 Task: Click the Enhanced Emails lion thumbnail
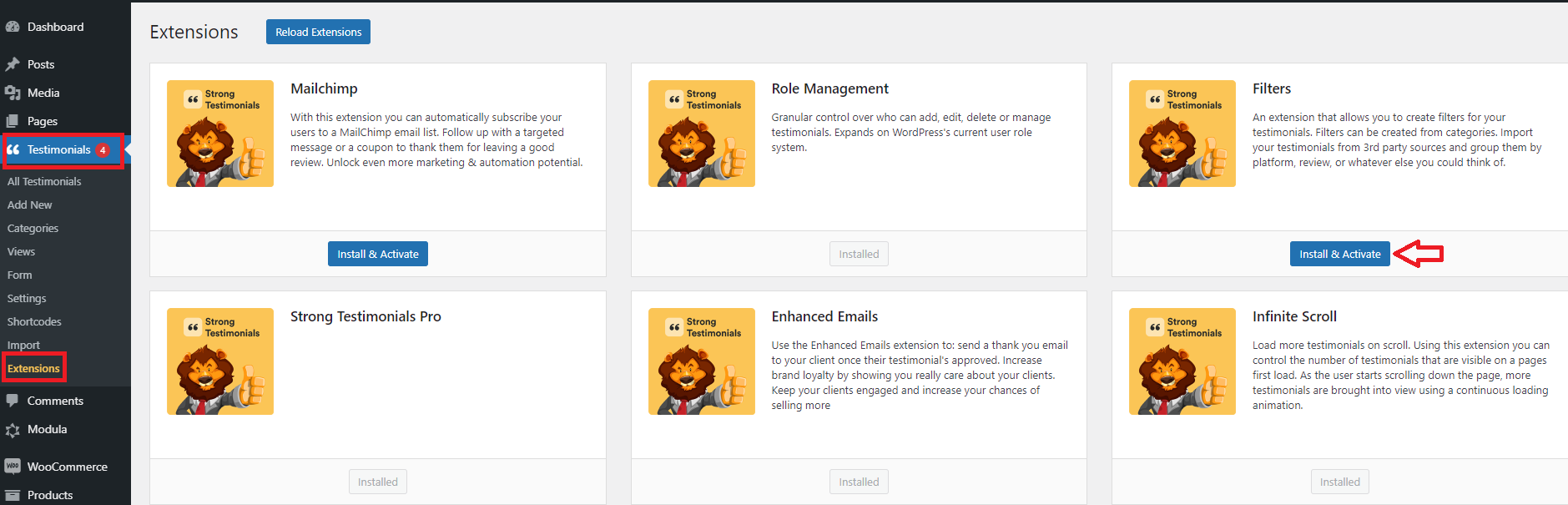click(702, 361)
